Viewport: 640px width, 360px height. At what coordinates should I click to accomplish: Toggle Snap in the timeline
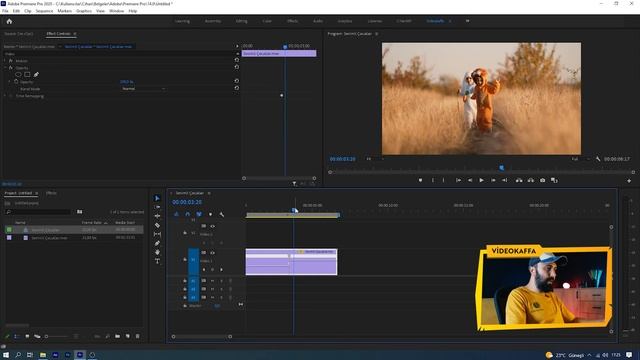click(x=187, y=214)
